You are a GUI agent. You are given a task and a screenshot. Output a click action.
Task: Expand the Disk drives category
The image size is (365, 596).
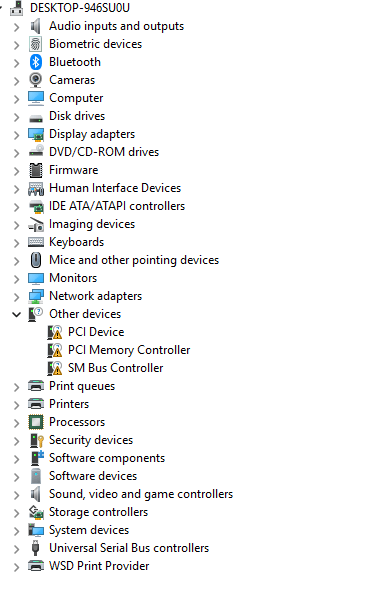point(16,117)
